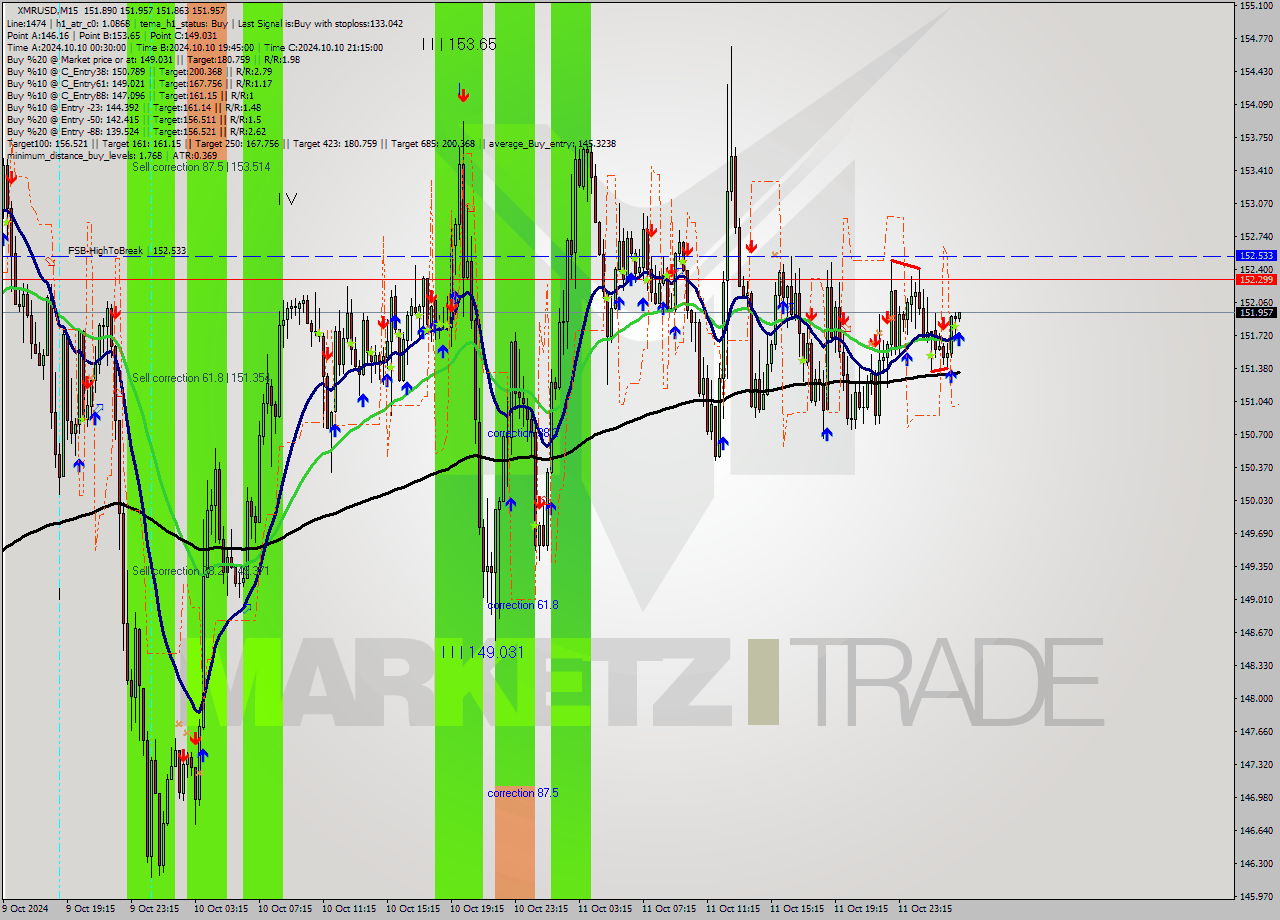Click the '11 Oct 07:15' time axis label
Viewport: 1280px width, 920px height.
point(667,909)
